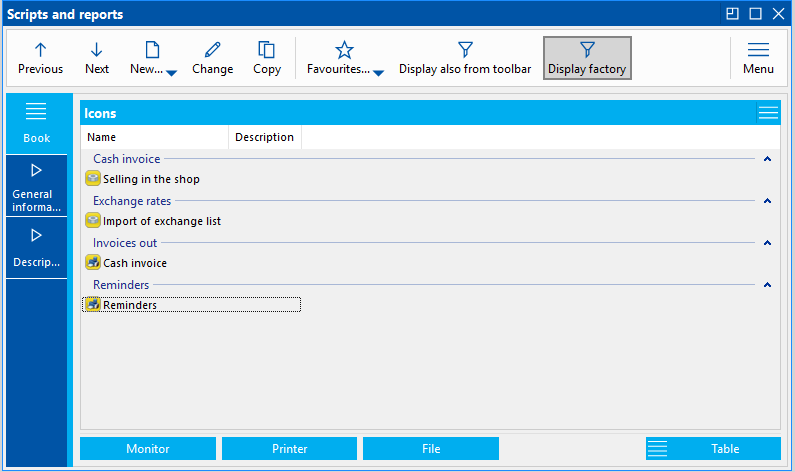Screen dimensions: 795x472
Task: Close the Scripts and reports window
Action: click(x=779, y=14)
